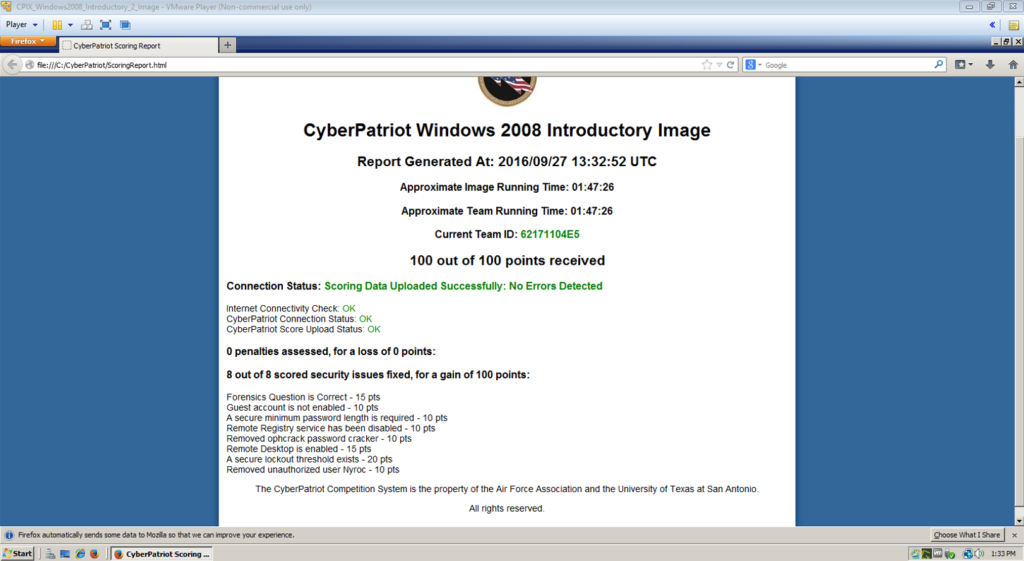Open the orange Firefox menu button
This screenshot has width=1024, height=561.
(28, 41)
